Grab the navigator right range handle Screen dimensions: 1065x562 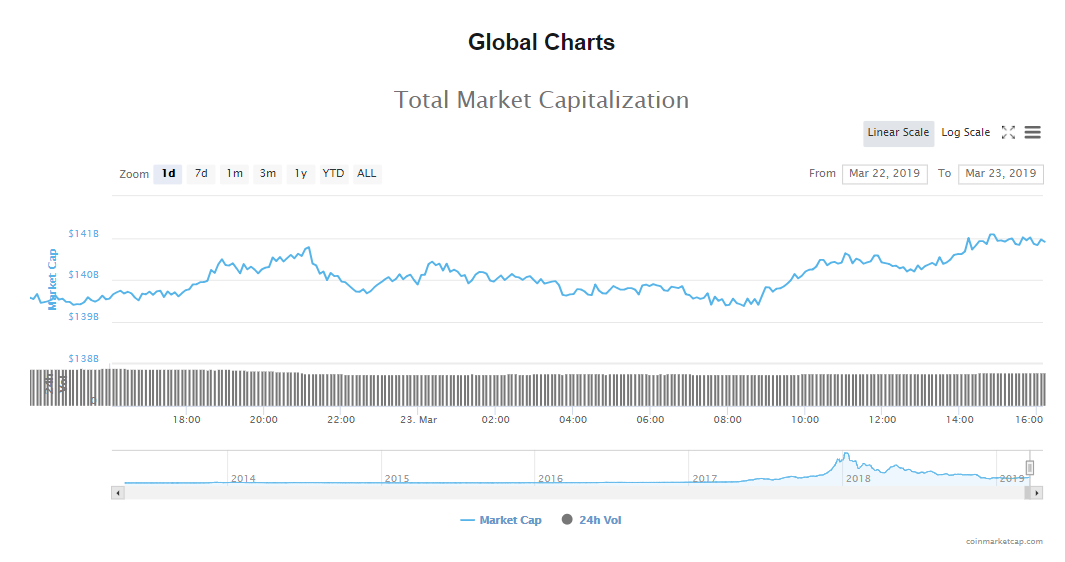1029,468
